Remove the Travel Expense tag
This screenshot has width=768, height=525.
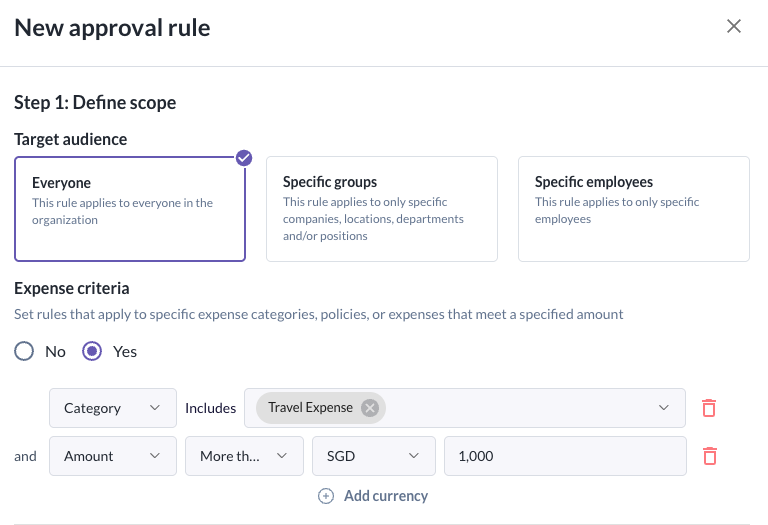[370, 408]
